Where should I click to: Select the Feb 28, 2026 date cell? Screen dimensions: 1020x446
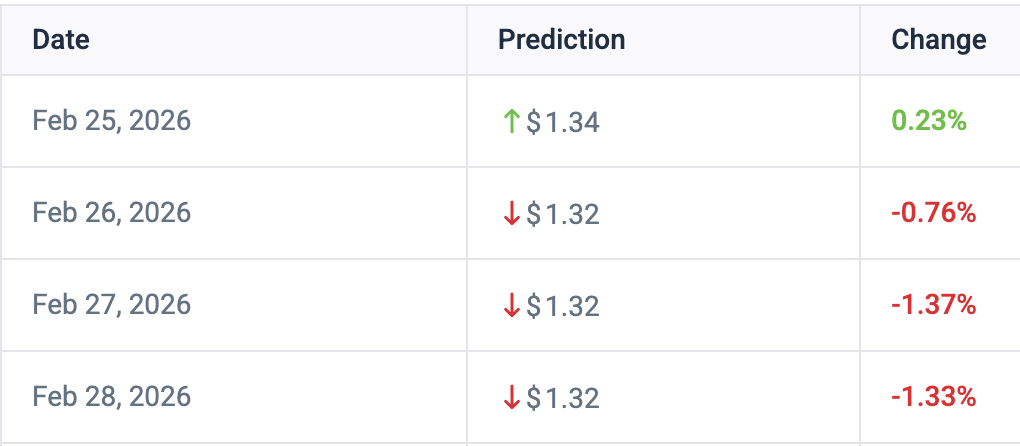(111, 397)
